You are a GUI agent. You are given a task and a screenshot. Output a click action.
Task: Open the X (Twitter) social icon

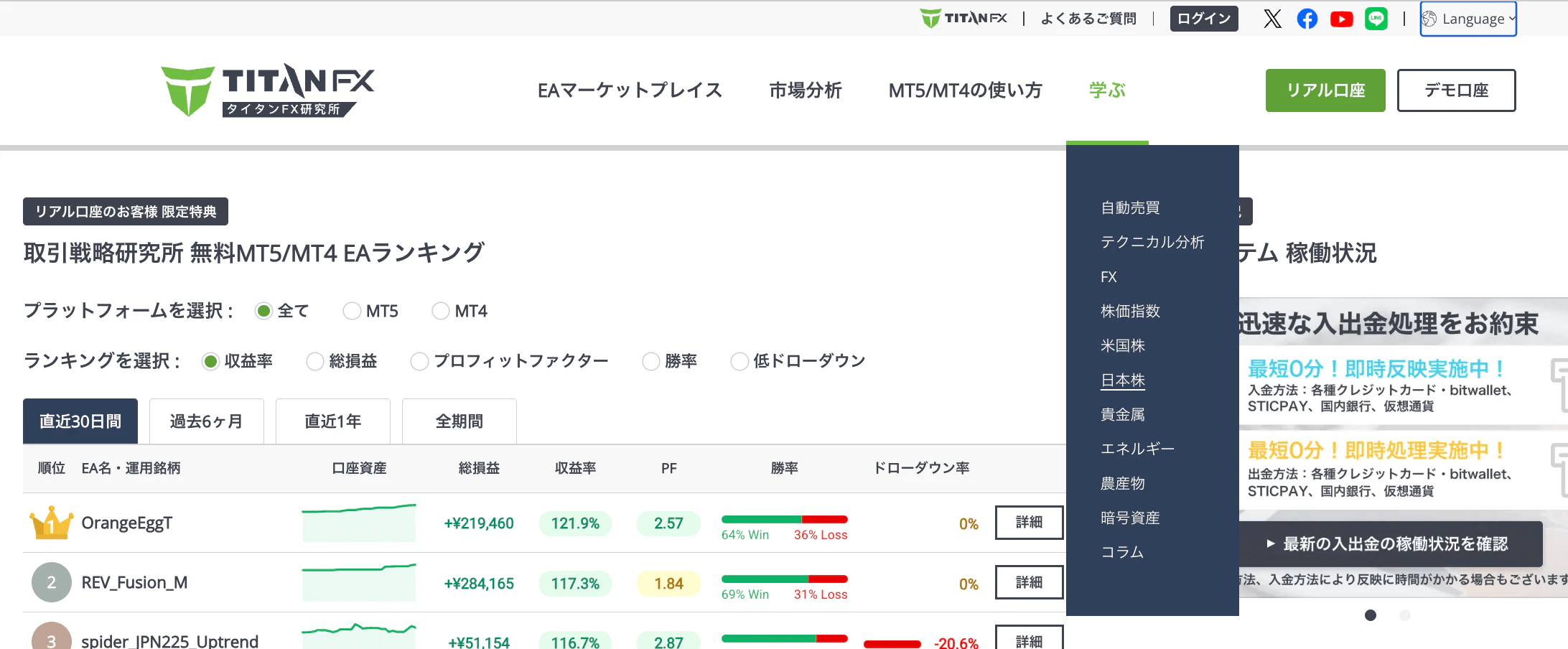[1272, 19]
